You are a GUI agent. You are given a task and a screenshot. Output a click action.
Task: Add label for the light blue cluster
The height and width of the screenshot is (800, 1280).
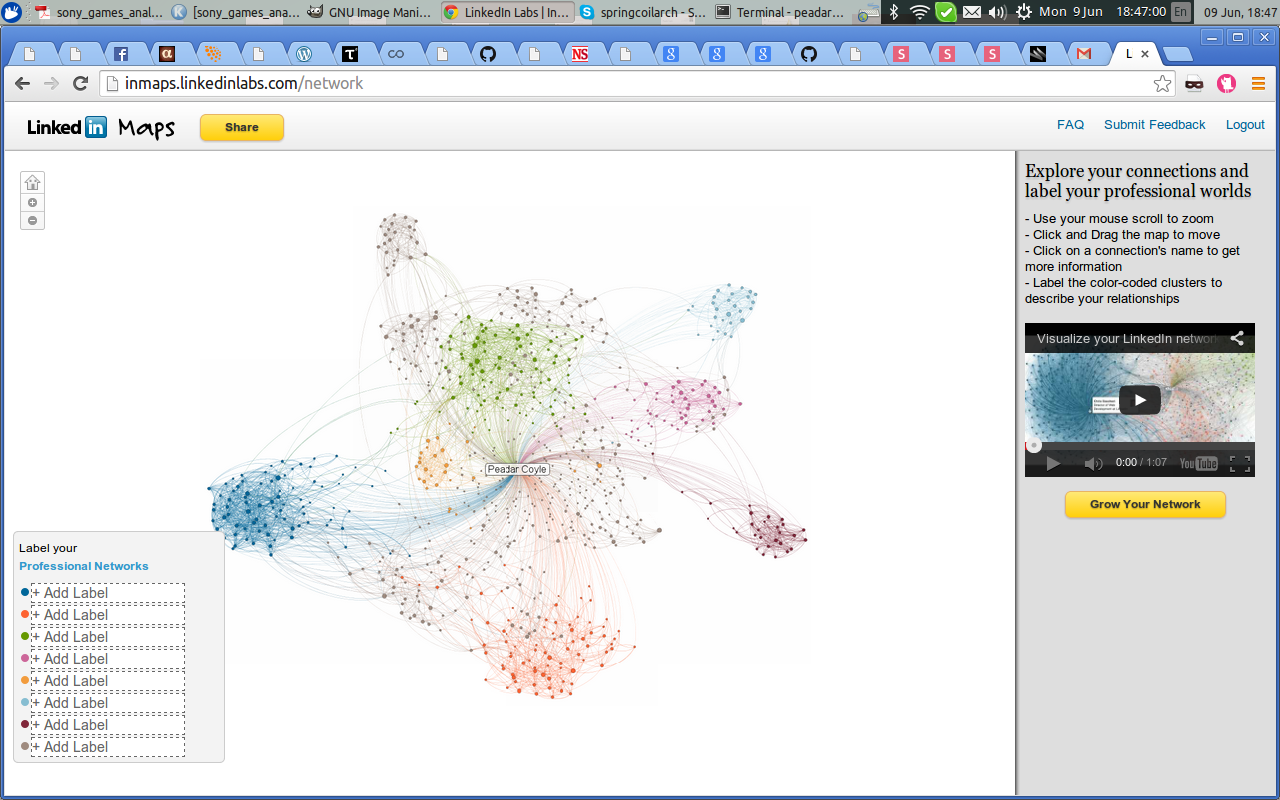click(107, 703)
